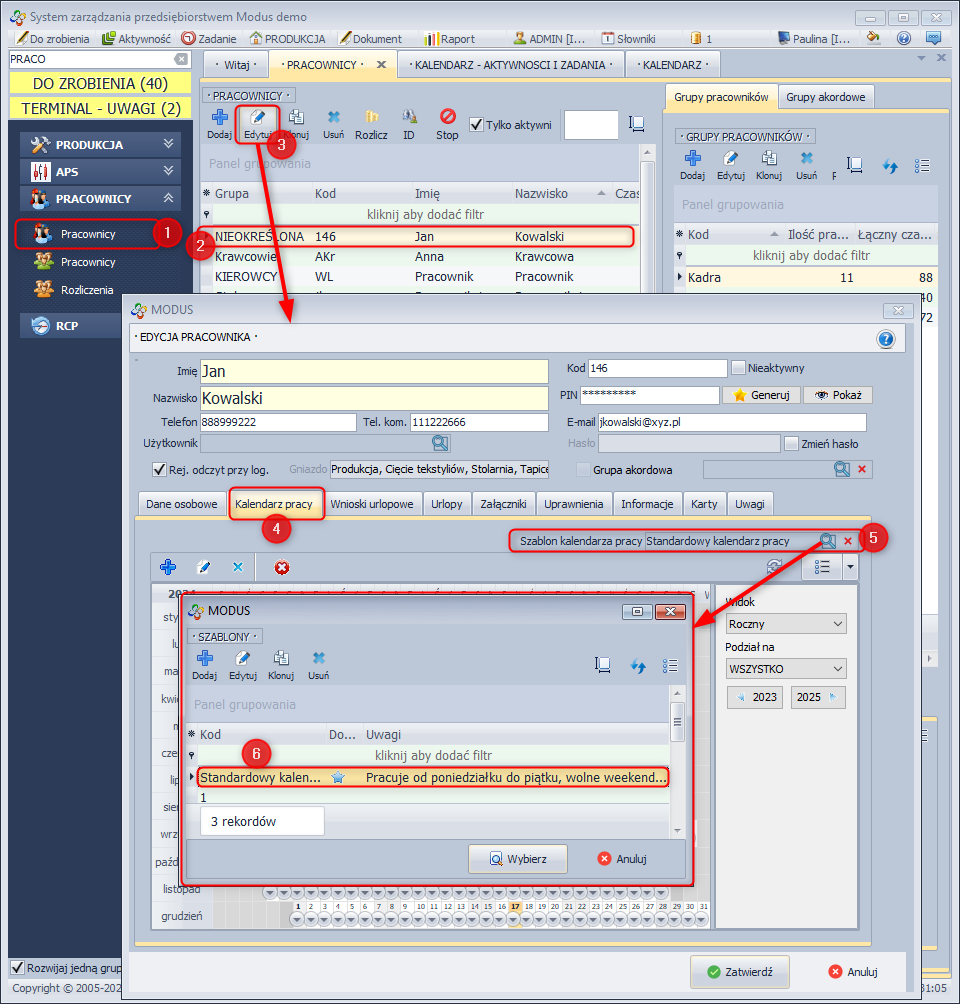Viewport: 960px width, 1004px height.
Task: Uncheck Rej. odczyt przy log. checkbox
Action: point(158,469)
